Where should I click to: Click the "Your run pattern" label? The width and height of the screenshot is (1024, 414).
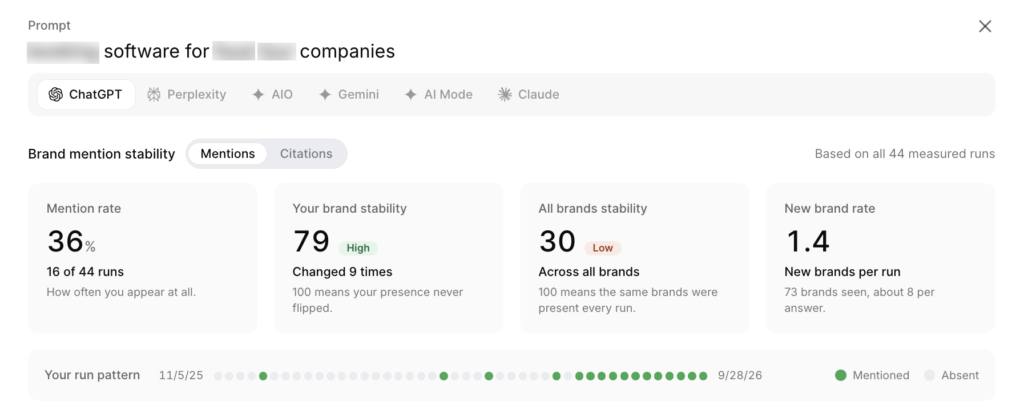pos(92,375)
